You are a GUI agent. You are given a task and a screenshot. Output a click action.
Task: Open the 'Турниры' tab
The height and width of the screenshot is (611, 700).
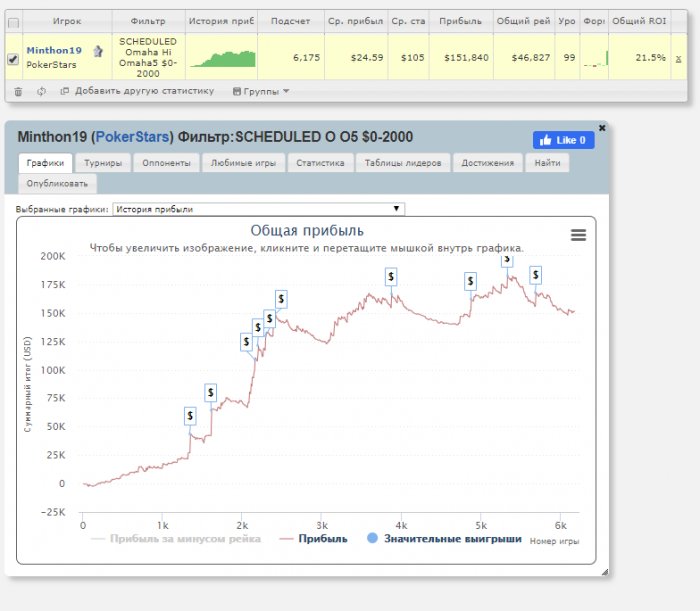coord(103,163)
